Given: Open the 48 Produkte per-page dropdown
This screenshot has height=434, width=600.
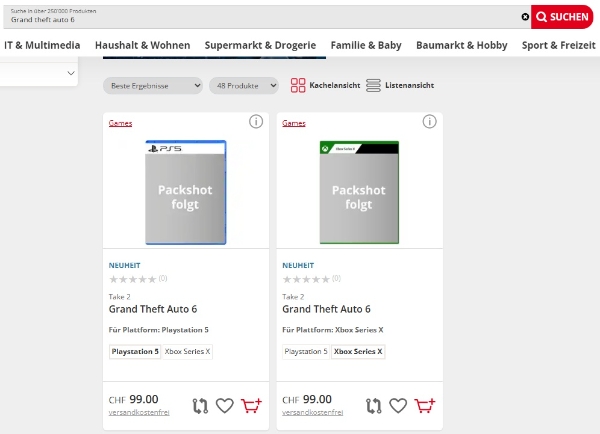Looking at the screenshot, I should click(x=244, y=86).
